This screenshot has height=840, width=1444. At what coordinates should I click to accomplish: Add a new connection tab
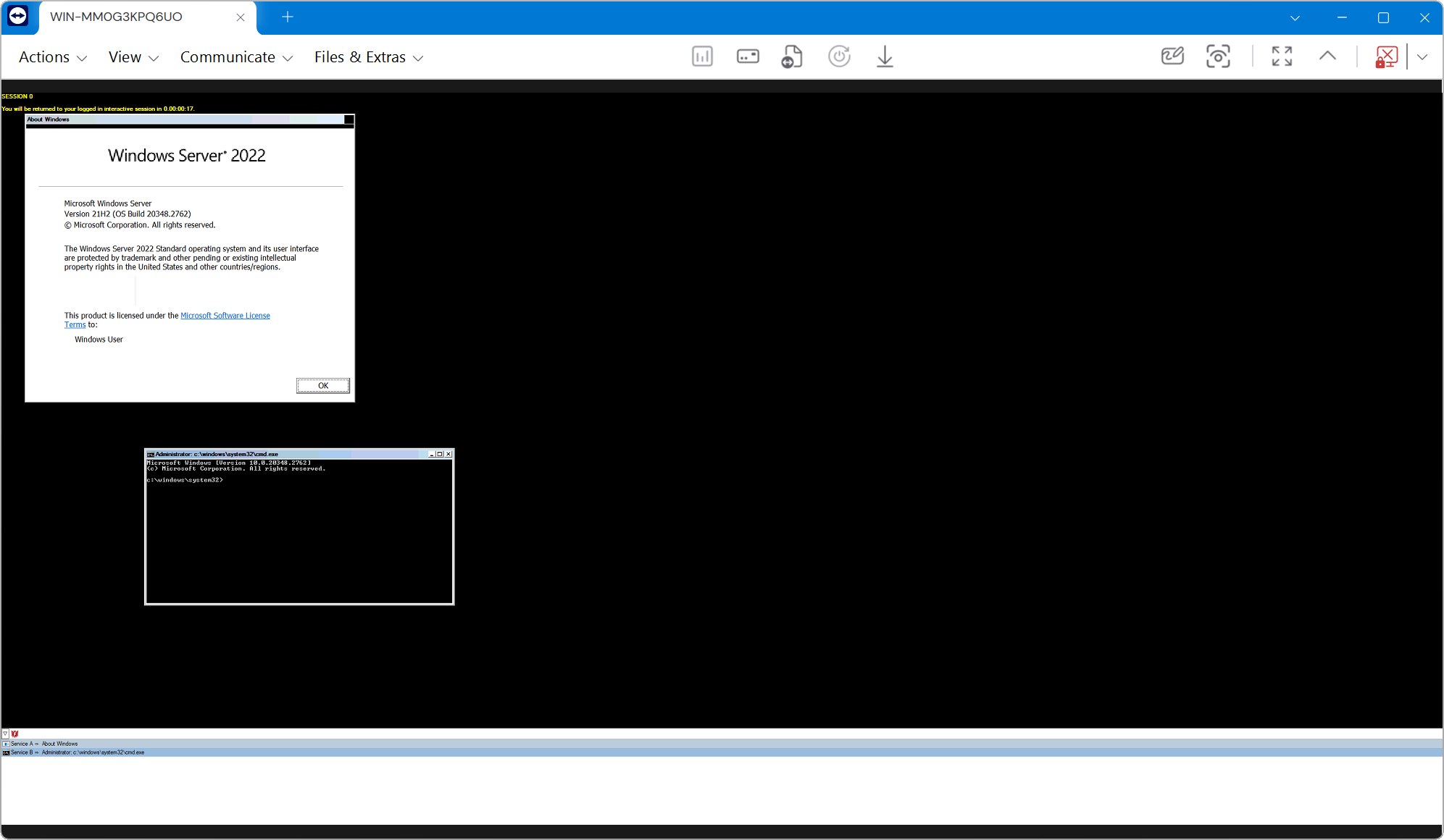click(288, 17)
